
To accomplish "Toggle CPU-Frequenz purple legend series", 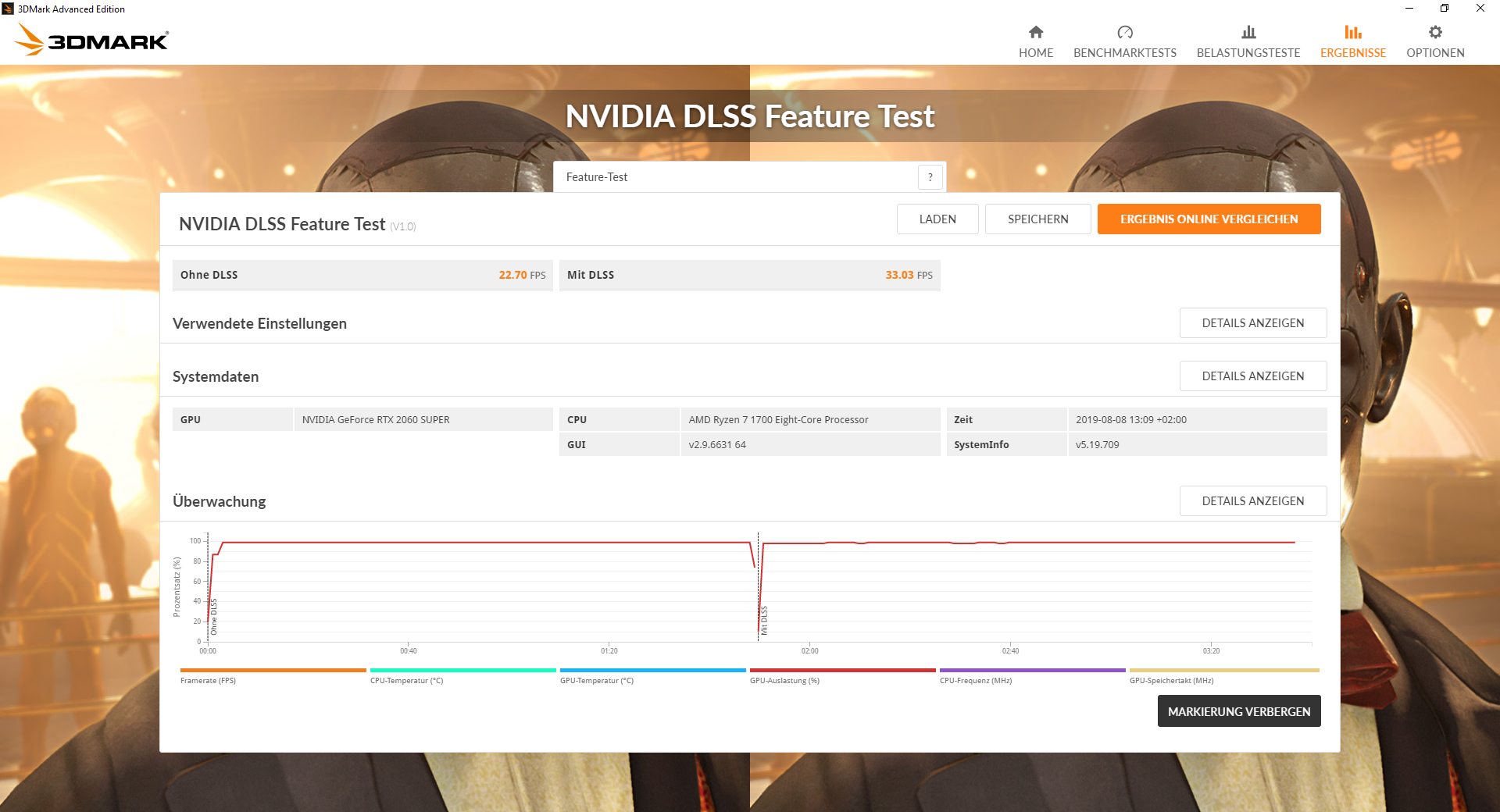I will coord(1032,676).
